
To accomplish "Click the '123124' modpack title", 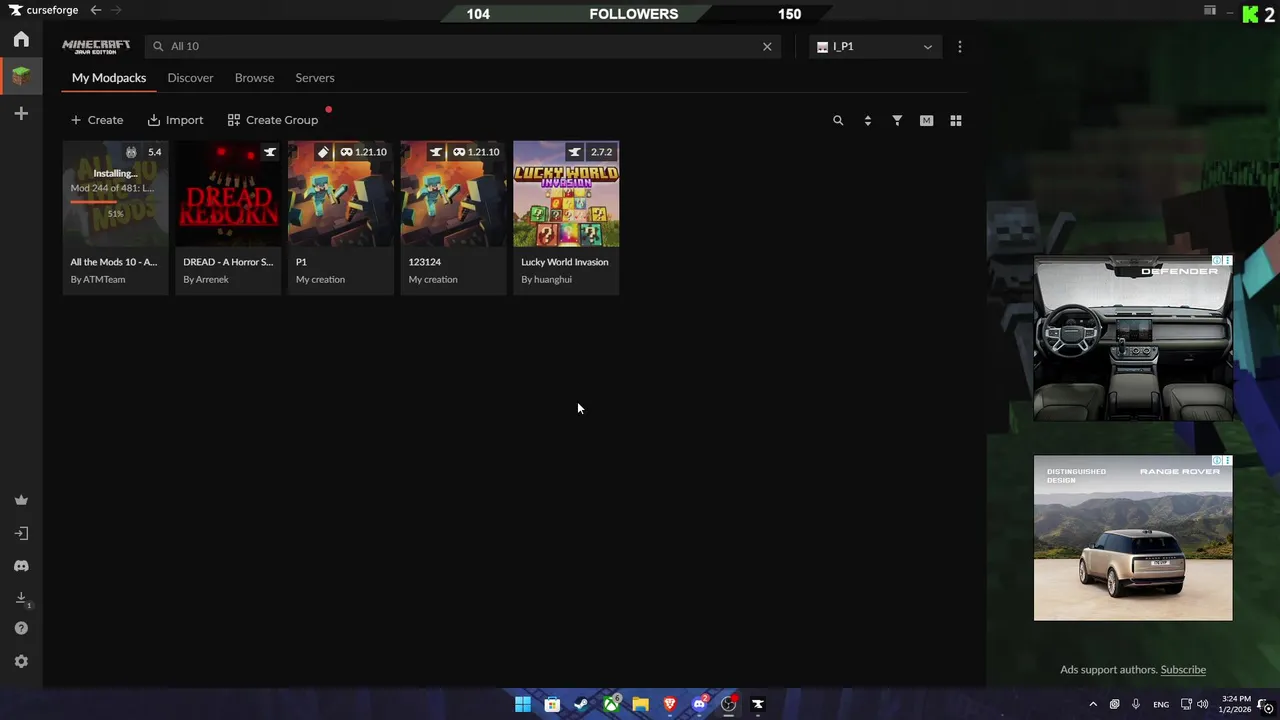I will pos(424,262).
